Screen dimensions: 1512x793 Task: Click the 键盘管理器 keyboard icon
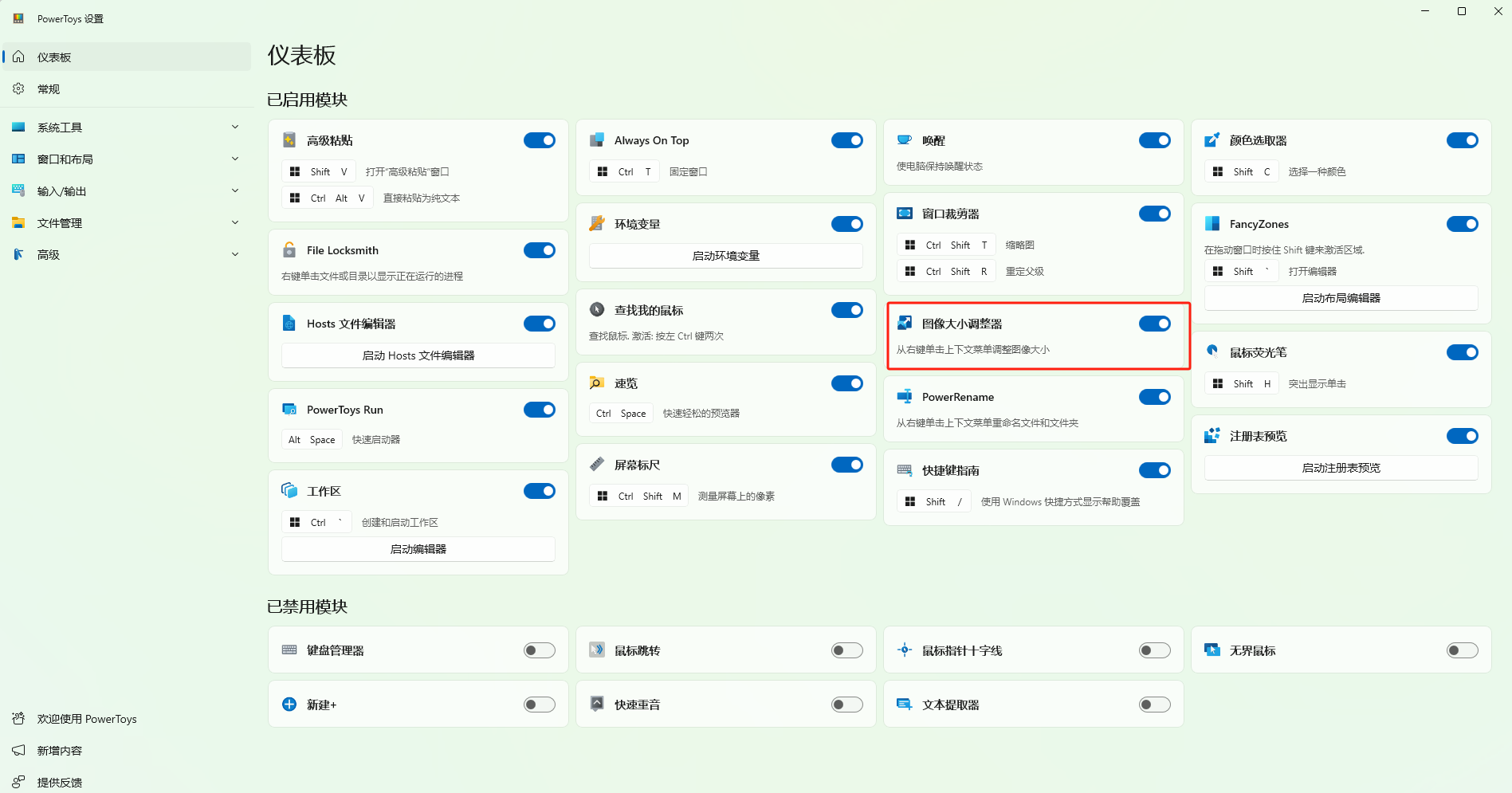289,650
